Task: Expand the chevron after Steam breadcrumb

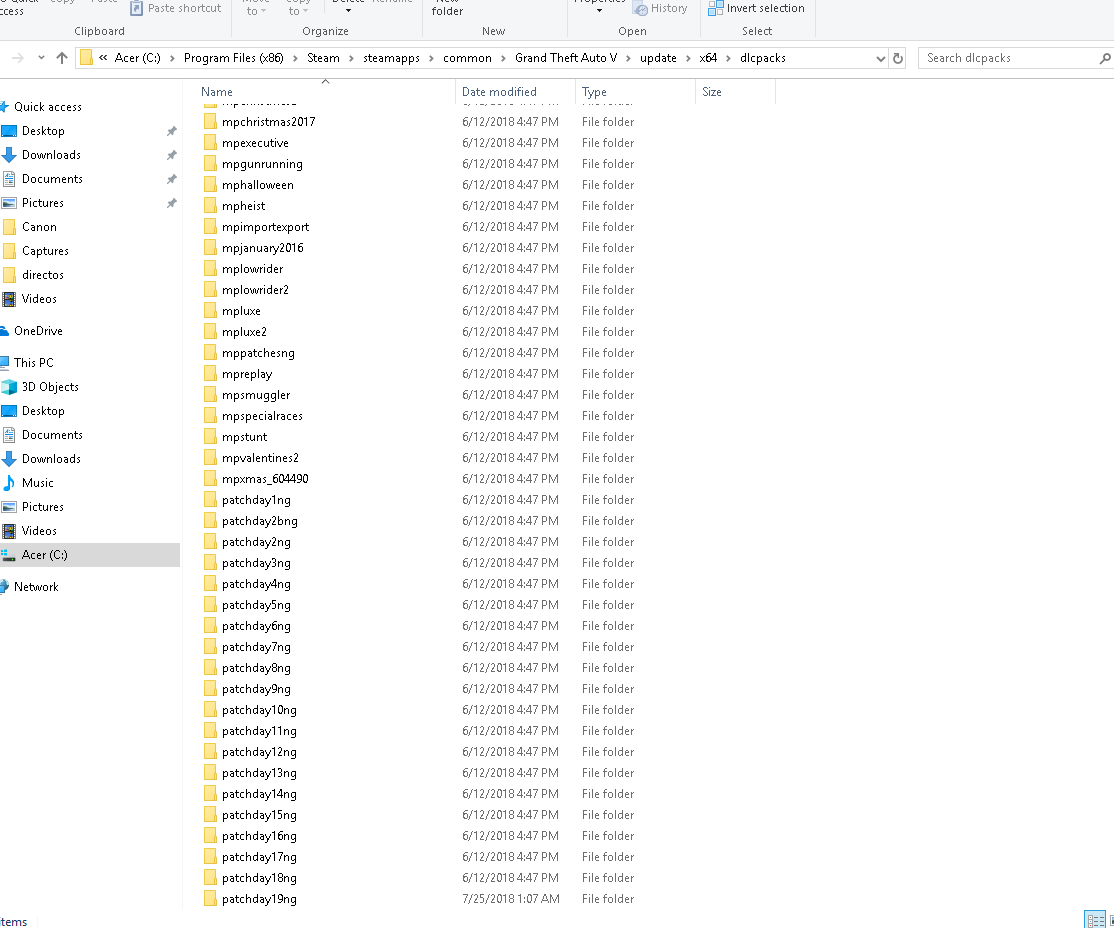Action: [x=351, y=58]
